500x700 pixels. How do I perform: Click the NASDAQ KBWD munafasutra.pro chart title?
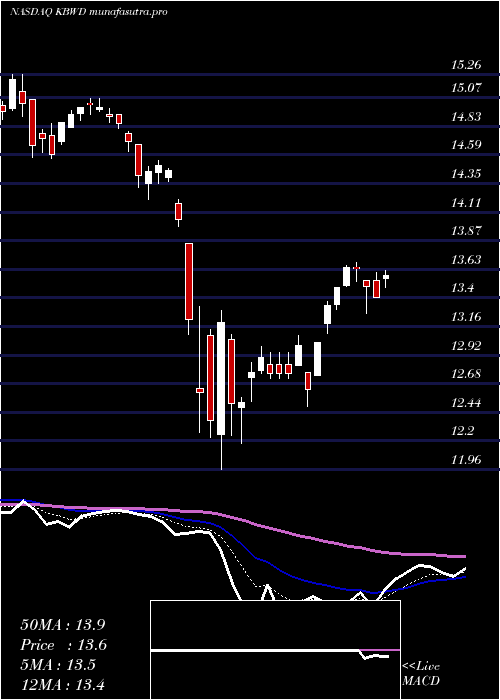89,12
